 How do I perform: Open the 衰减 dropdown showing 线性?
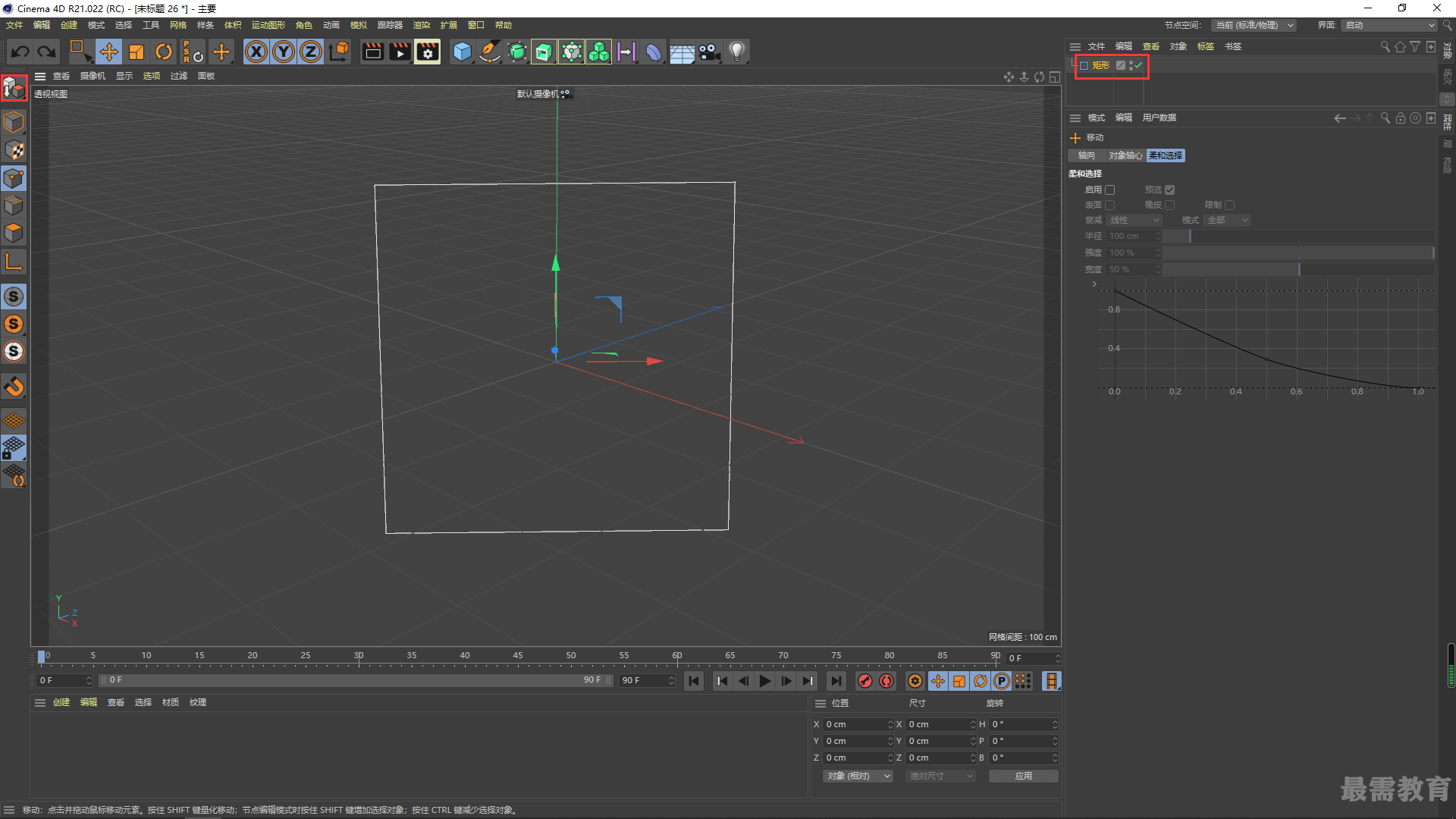coord(1134,220)
